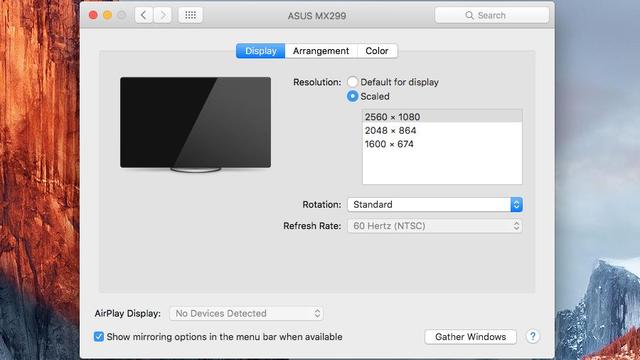The height and width of the screenshot is (360, 640).
Task: Close the ASUS MX299 window
Action: pyautogui.click(x=93, y=16)
